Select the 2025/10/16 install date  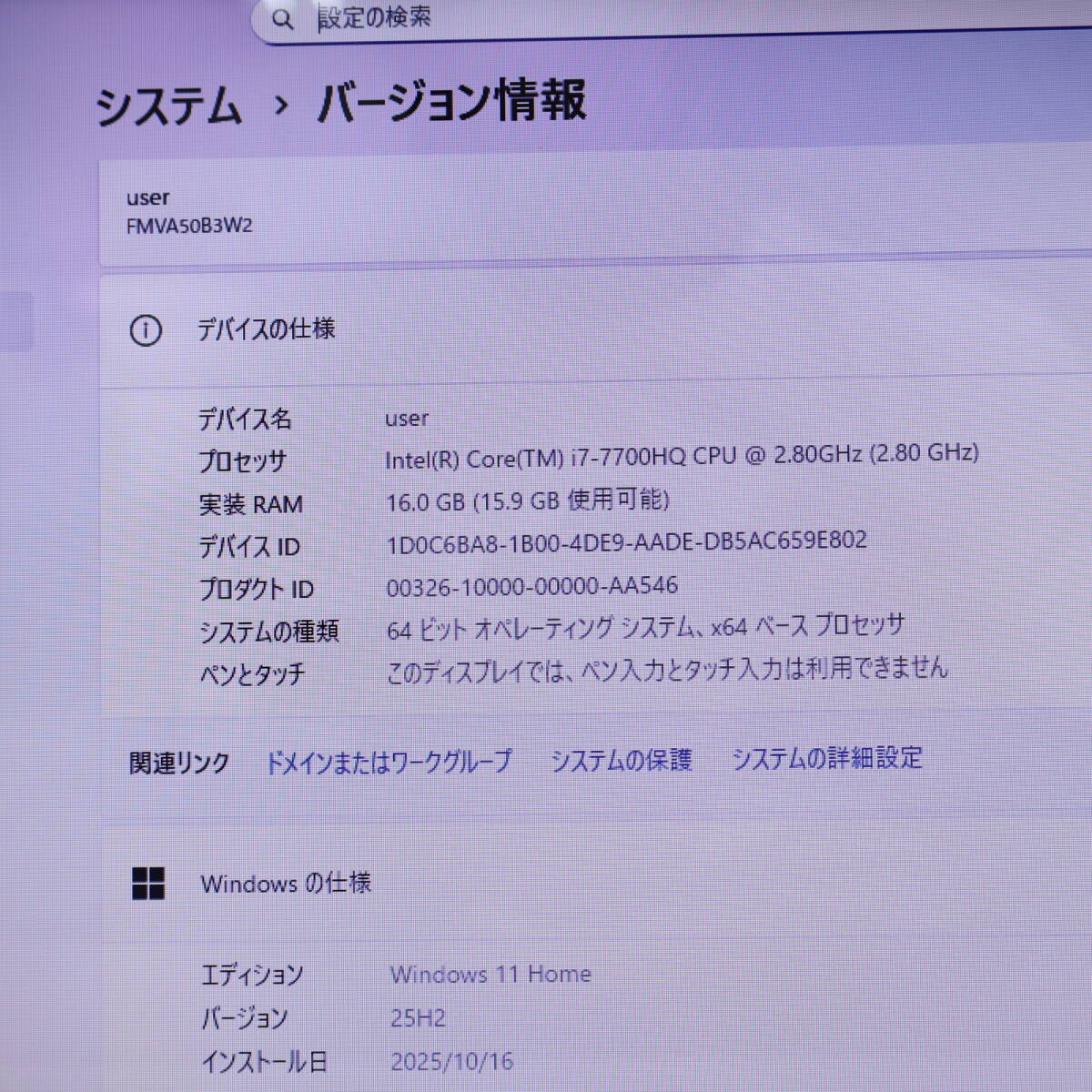point(451,1061)
